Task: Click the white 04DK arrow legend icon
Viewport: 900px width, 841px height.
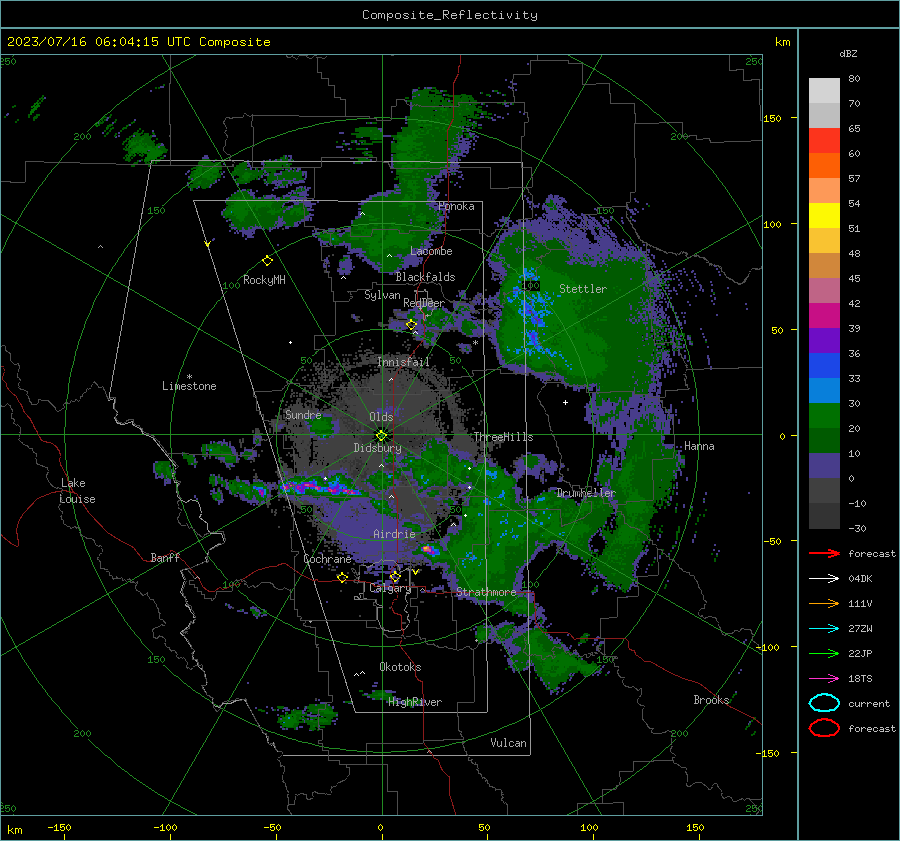Action: coord(824,579)
